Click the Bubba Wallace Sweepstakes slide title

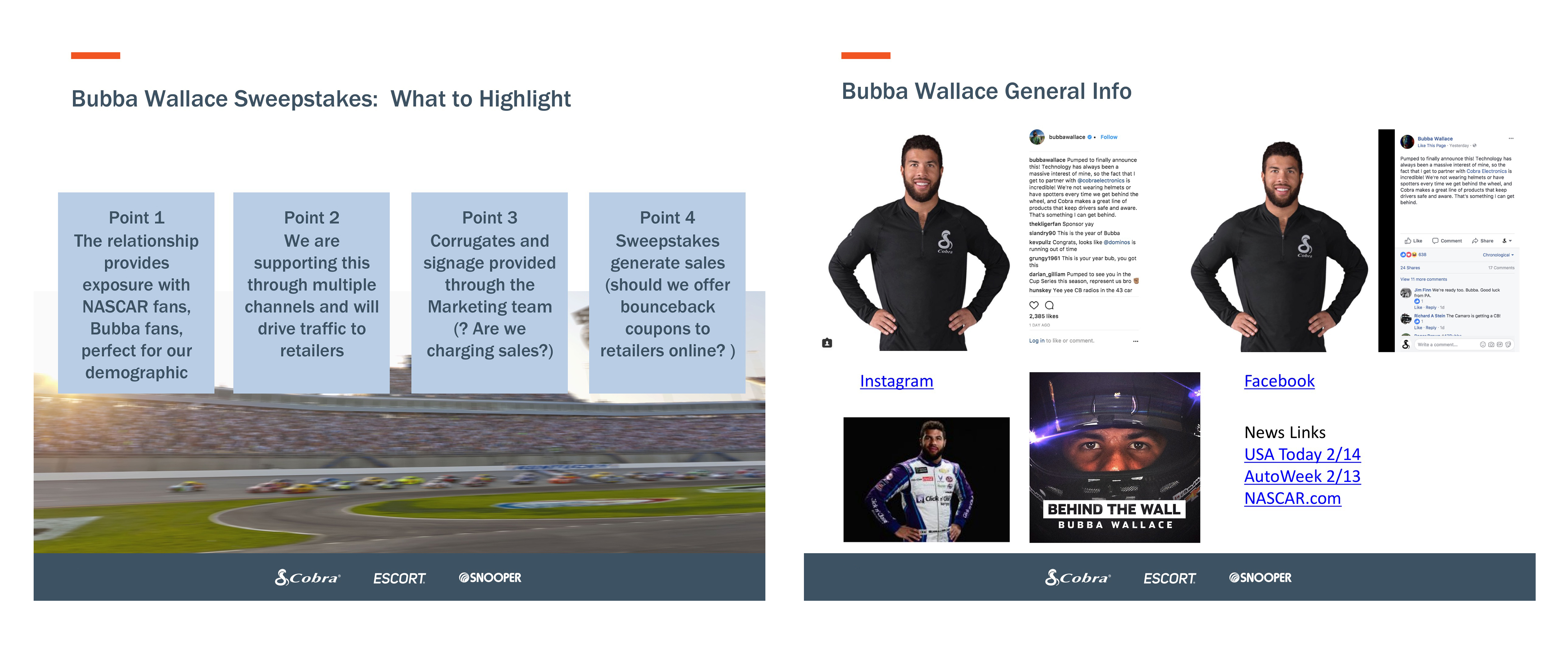tap(321, 99)
